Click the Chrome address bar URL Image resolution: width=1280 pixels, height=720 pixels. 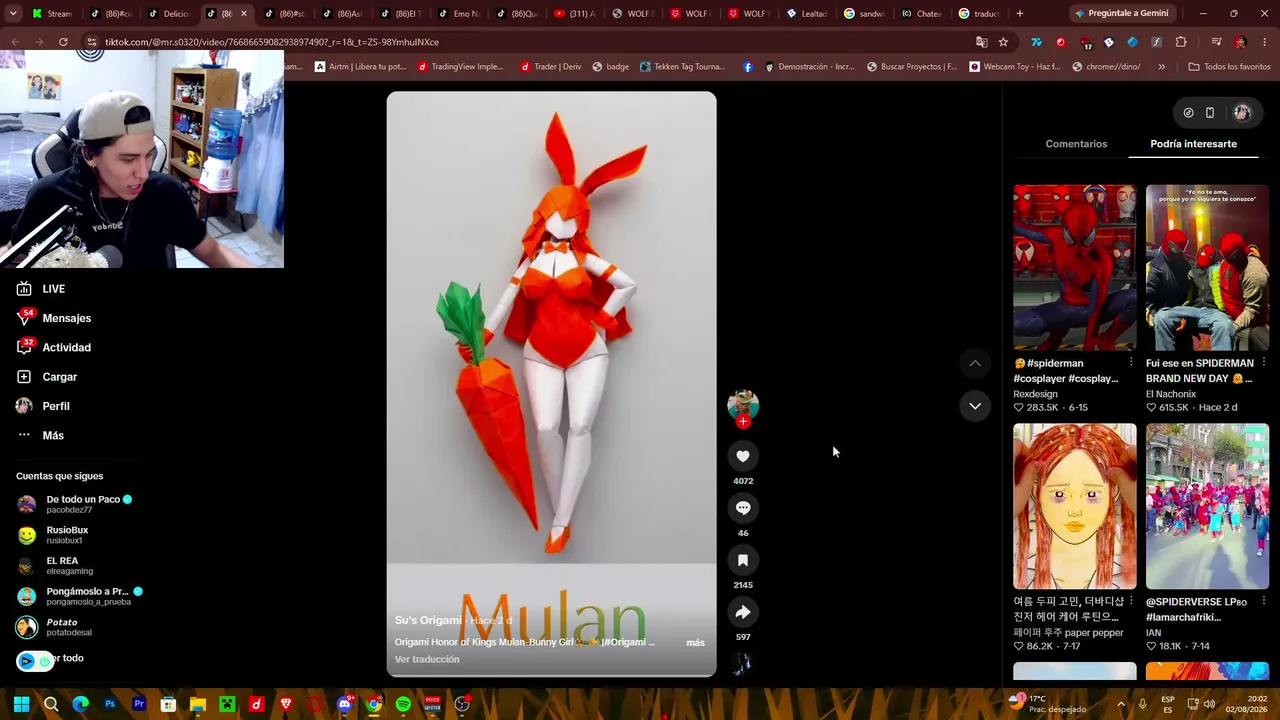click(272, 42)
